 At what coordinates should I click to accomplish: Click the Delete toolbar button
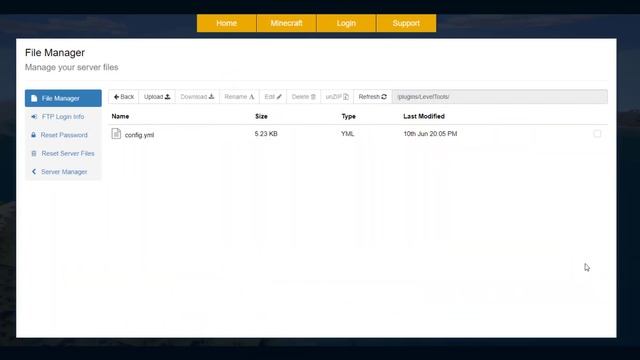tap(304, 97)
